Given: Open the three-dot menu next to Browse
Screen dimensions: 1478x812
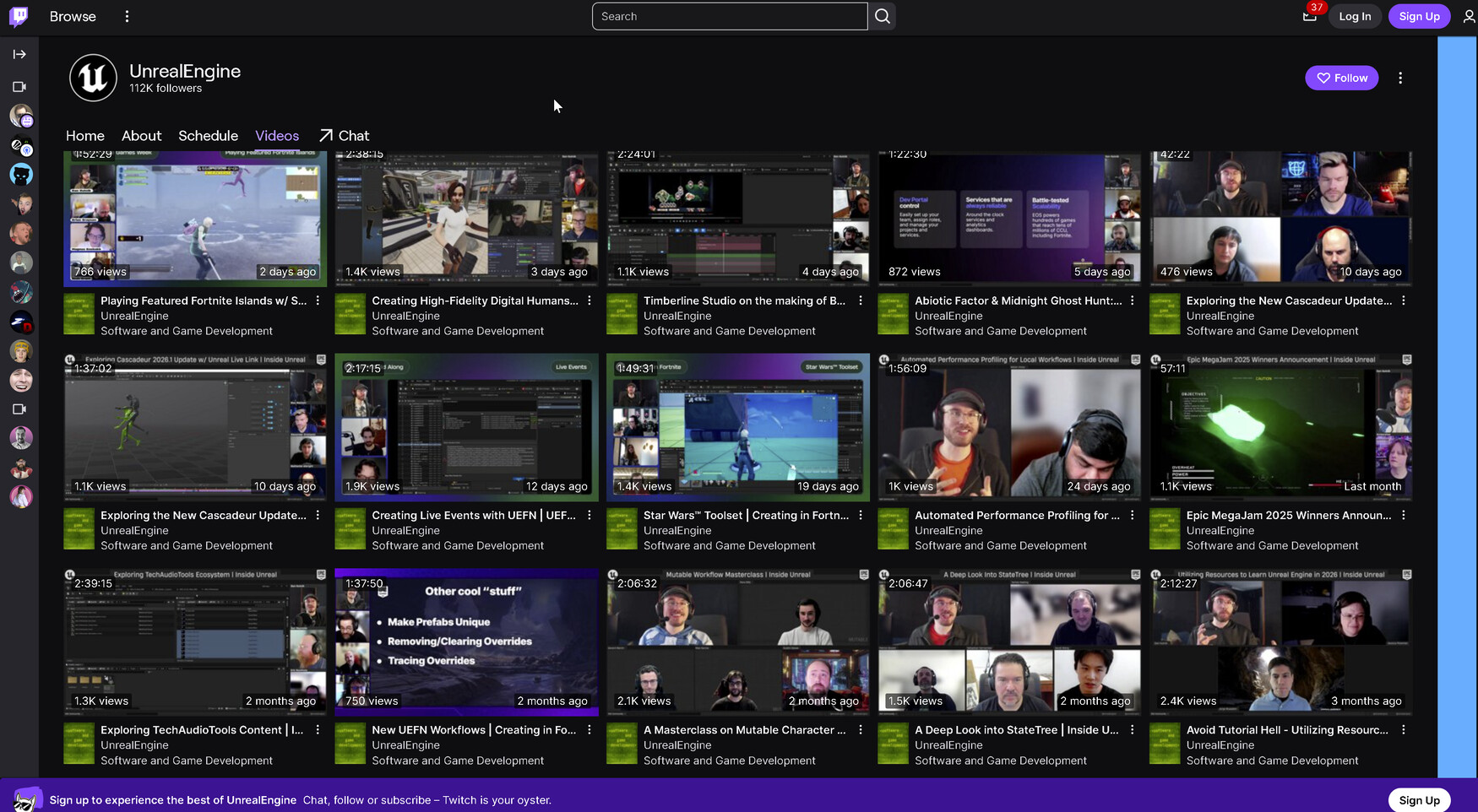Looking at the screenshot, I should (127, 16).
